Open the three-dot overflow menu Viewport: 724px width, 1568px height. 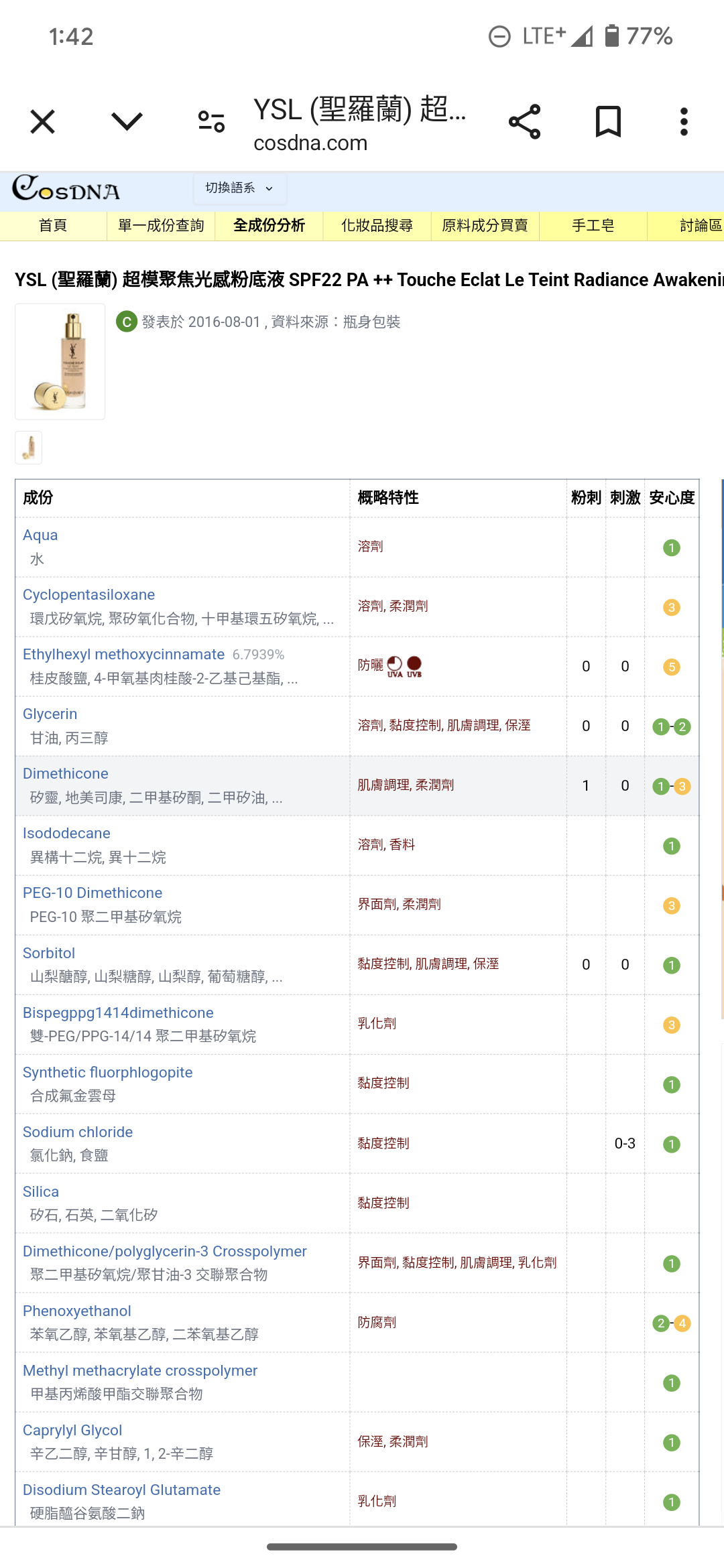(x=684, y=122)
